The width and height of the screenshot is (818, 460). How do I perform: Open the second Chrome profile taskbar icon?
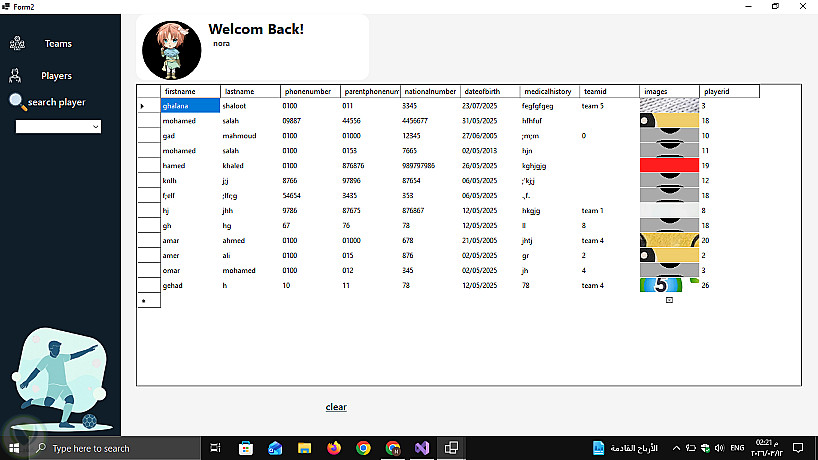point(393,448)
